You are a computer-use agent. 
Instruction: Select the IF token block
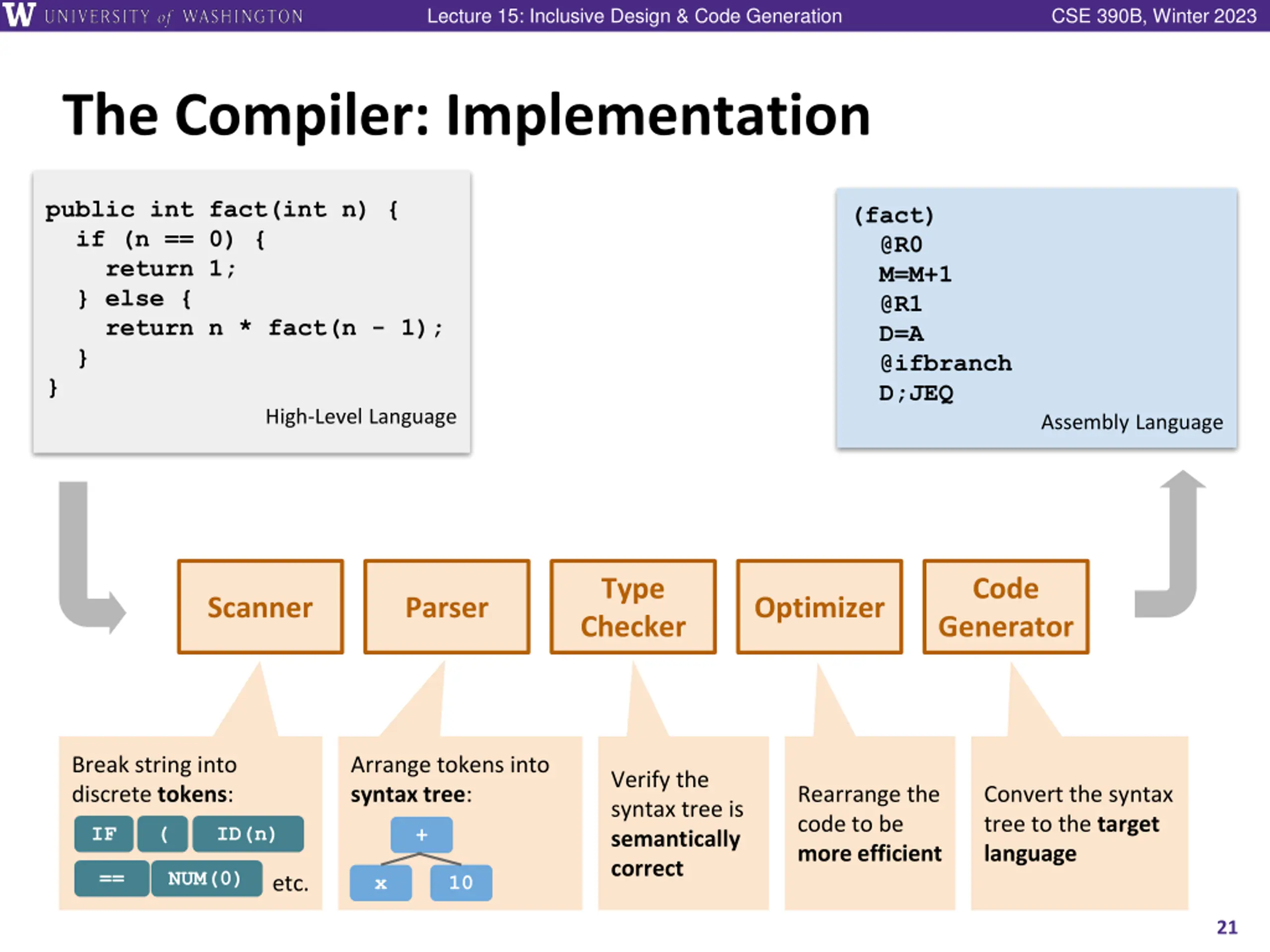(x=104, y=833)
